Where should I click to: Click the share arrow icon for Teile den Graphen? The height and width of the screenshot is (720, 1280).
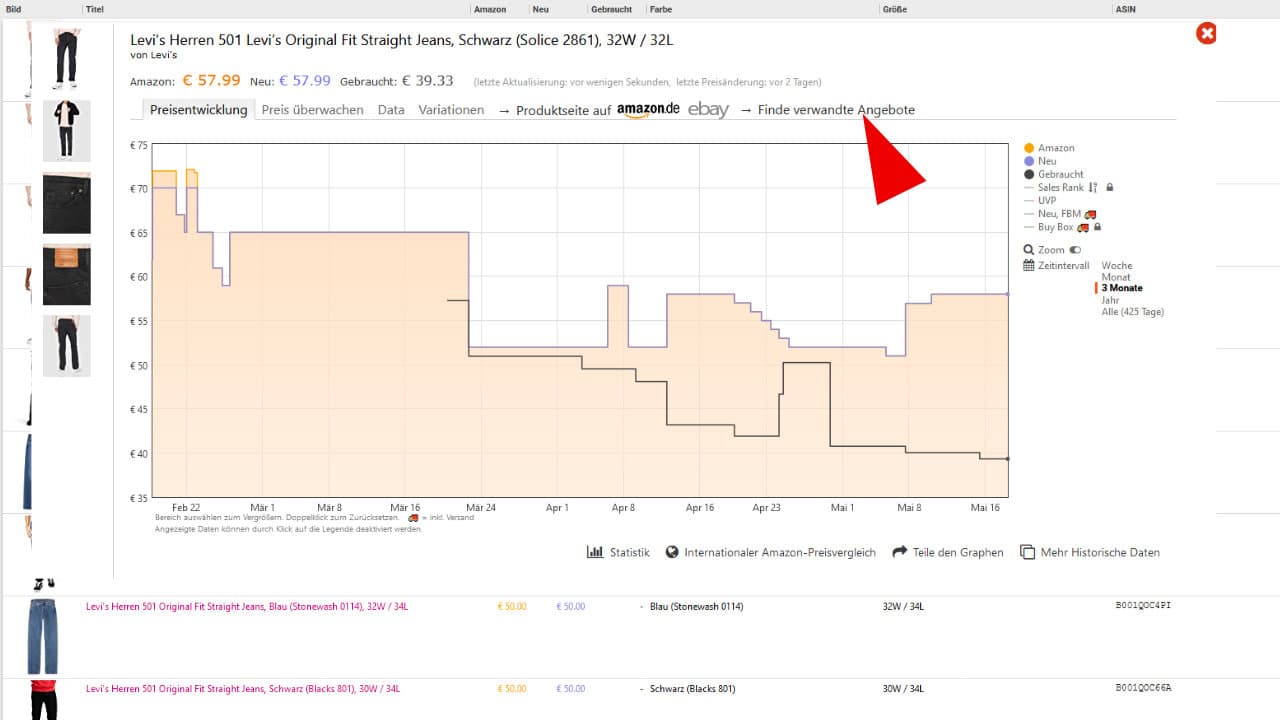[x=899, y=552]
